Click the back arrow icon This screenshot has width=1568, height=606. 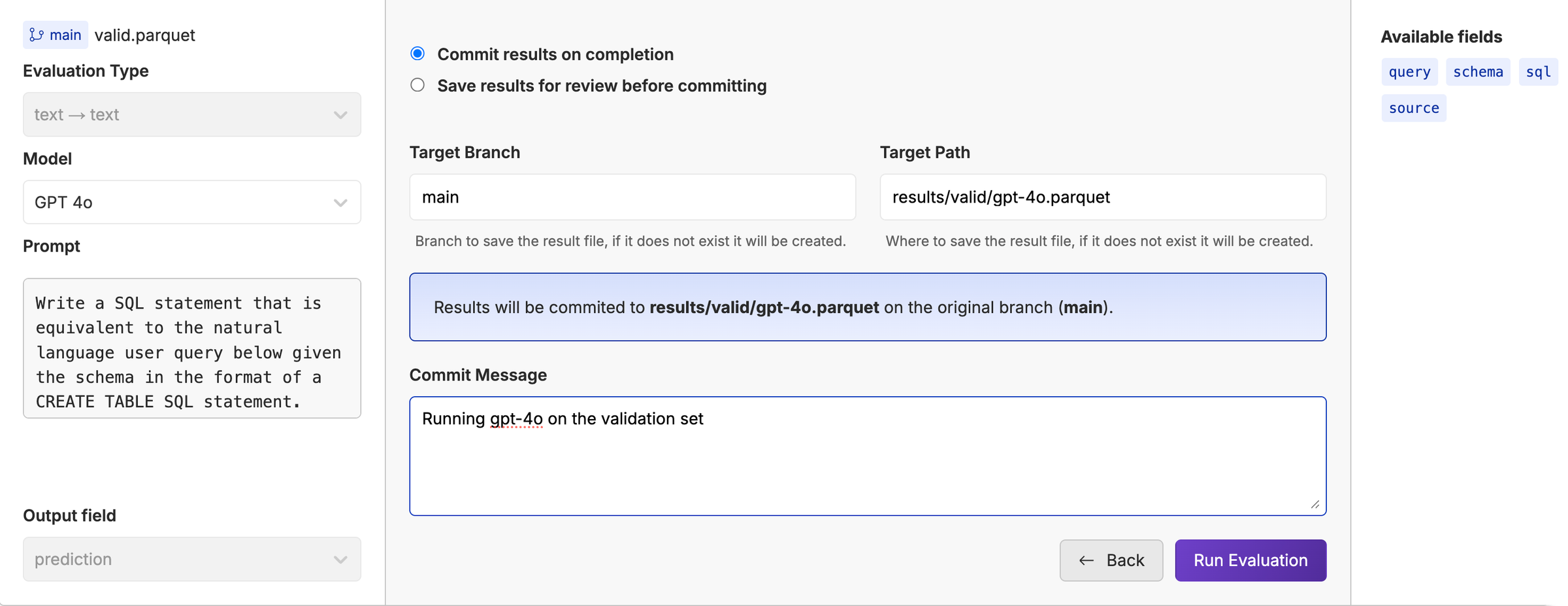coord(1086,560)
